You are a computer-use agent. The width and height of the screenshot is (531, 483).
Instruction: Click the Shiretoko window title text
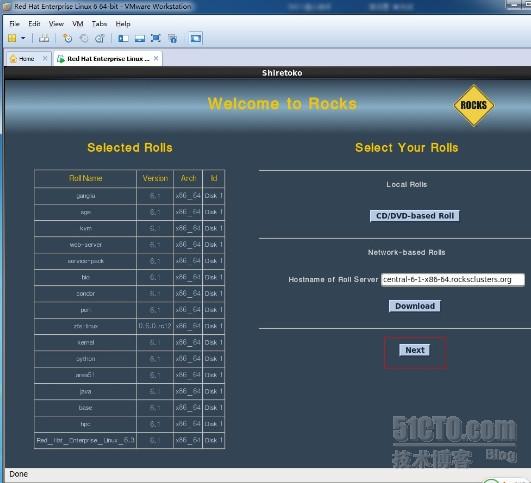[282, 73]
